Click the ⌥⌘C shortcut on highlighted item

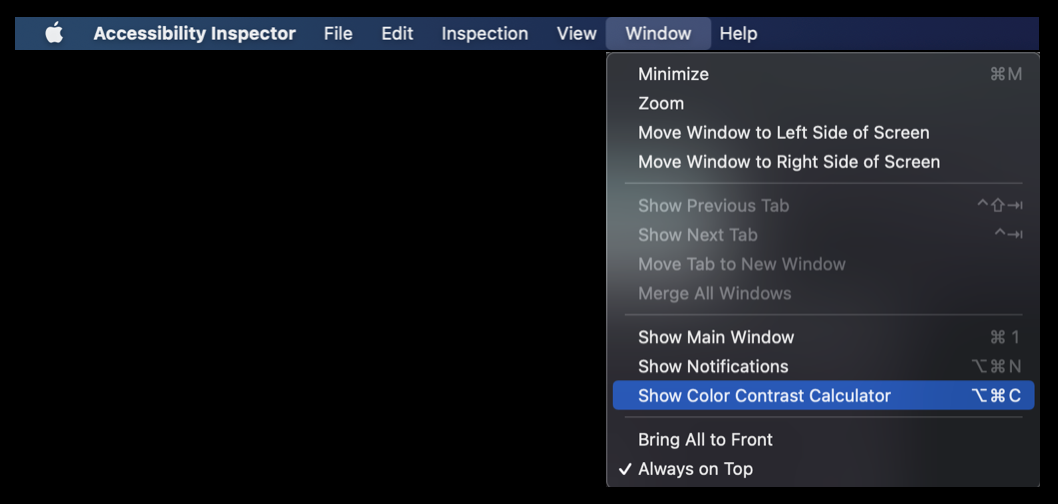[996, 395]
